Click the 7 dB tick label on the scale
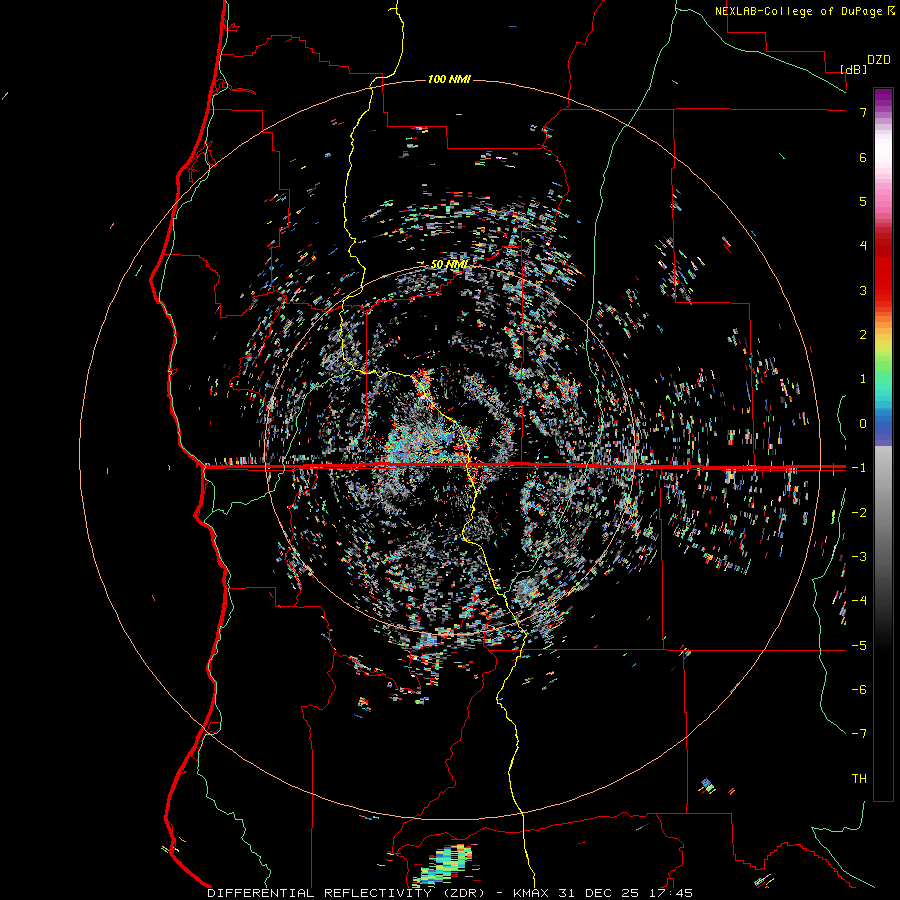Screen dimensions: 900x900 [863, 112]
